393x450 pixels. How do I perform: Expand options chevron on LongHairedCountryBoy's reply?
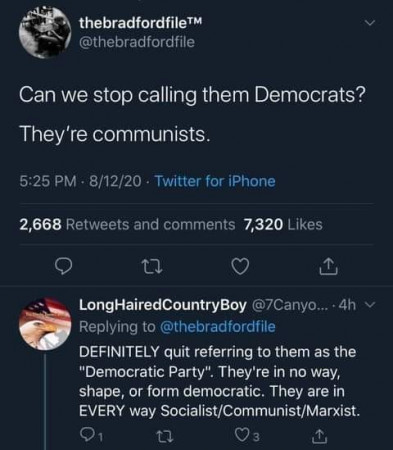coord(370,304)
